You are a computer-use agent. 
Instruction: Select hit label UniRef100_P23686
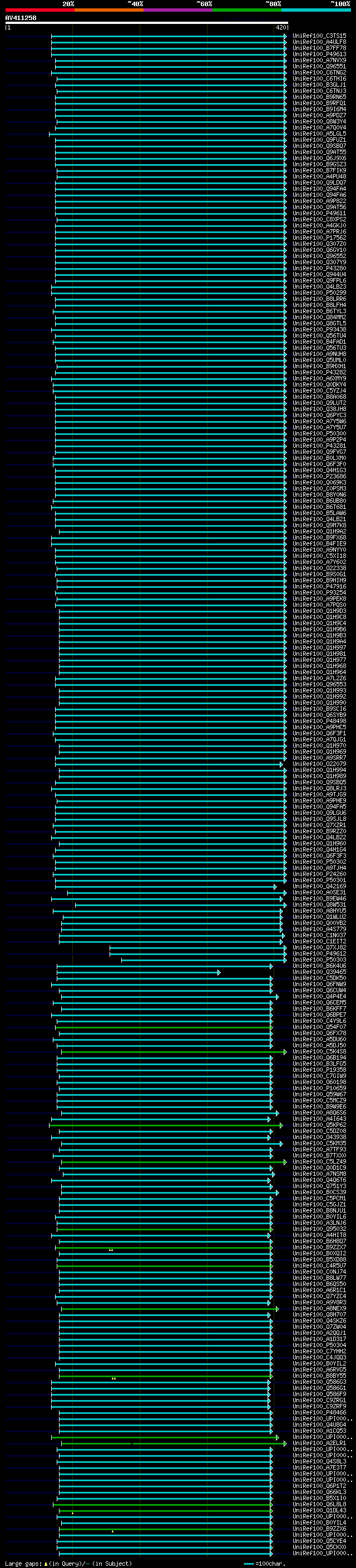click(319, 476)
